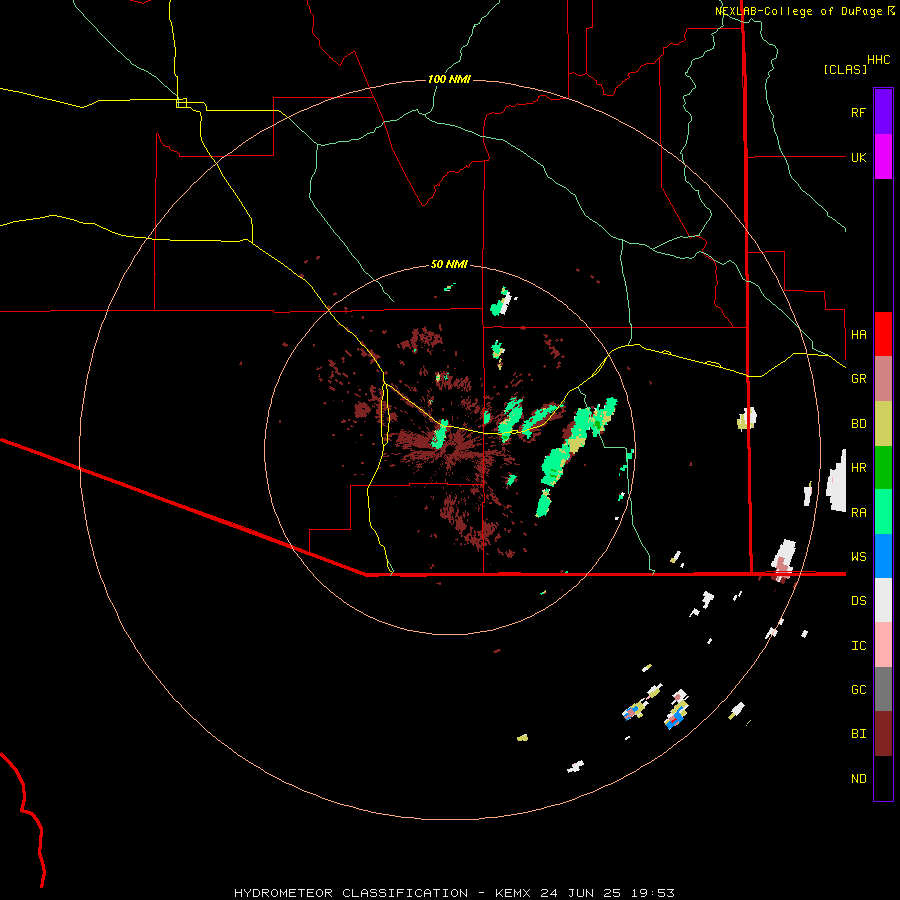Click the GR legend color swatch
This screenshot has height=900, width=900.
click(x=883, y=379)
